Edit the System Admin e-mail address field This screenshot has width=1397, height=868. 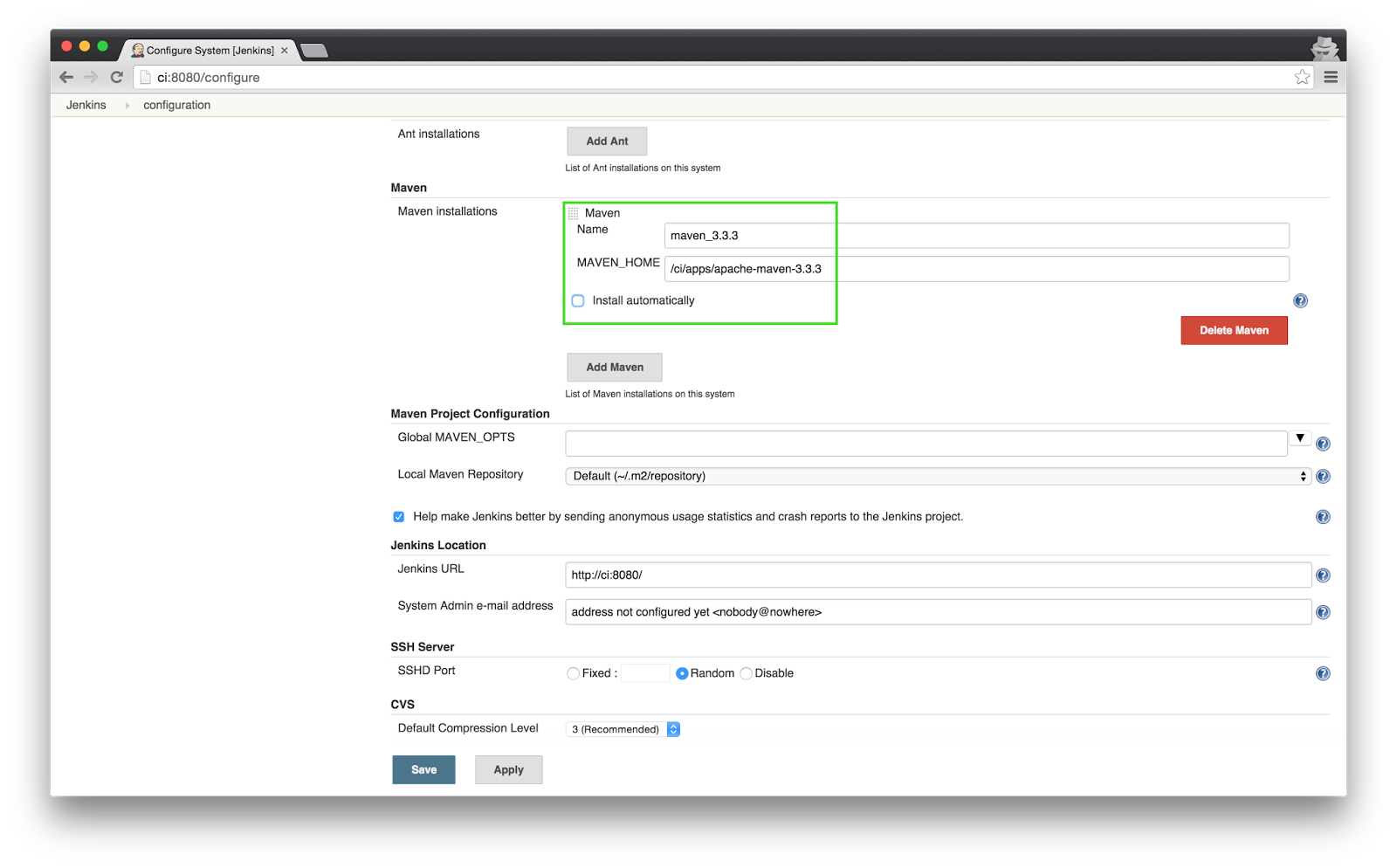tap(938, 612)
